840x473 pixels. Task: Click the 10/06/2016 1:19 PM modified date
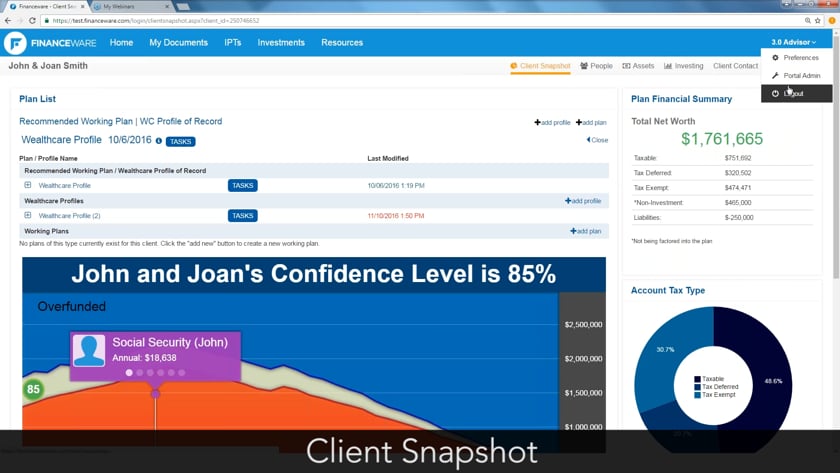(396, 186)
